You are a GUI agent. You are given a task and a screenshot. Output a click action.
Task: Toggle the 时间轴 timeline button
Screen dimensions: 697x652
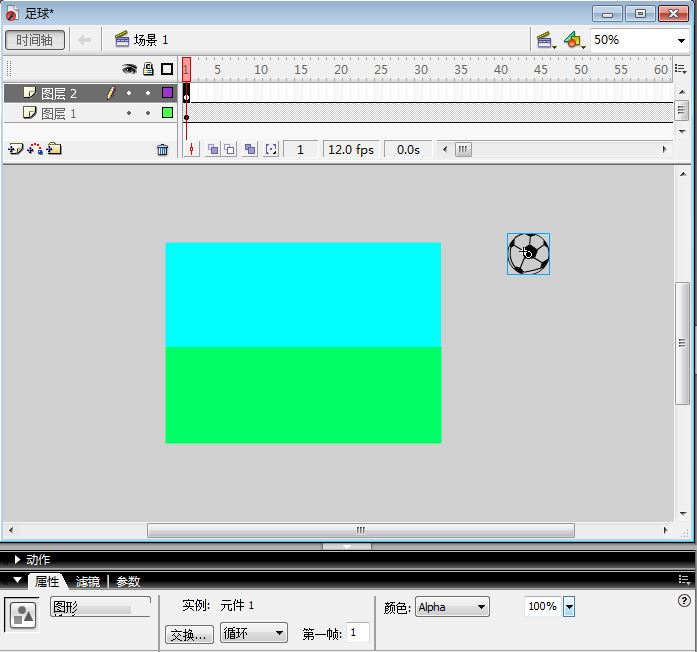35,40
